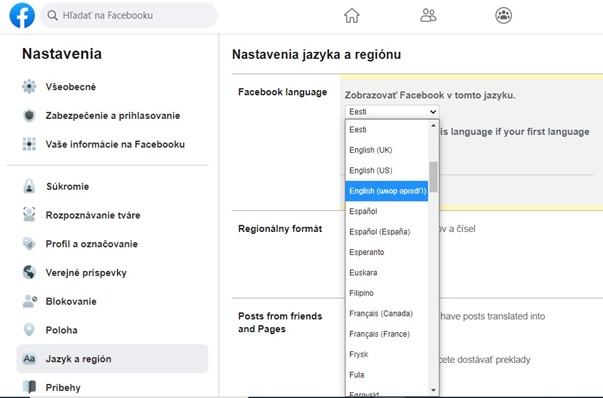Choose English (US) from the list
The width and height of the screenshot is (603, 398).
tap(387, 170)
